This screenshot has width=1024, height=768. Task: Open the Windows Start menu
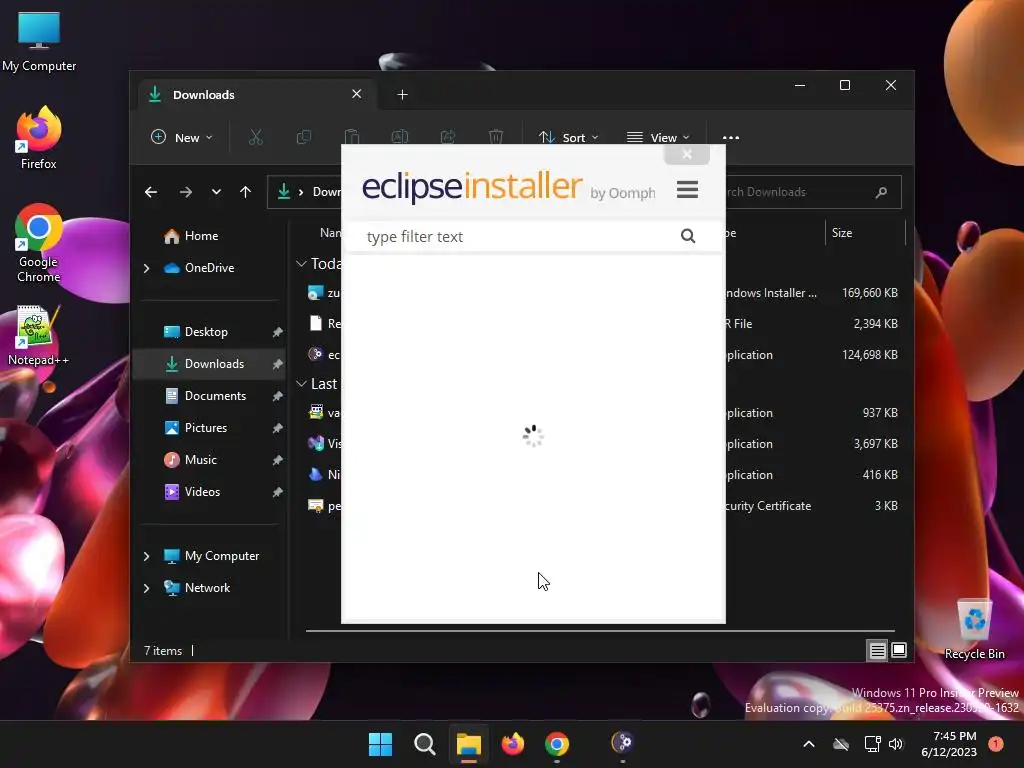tap(380, 744)
